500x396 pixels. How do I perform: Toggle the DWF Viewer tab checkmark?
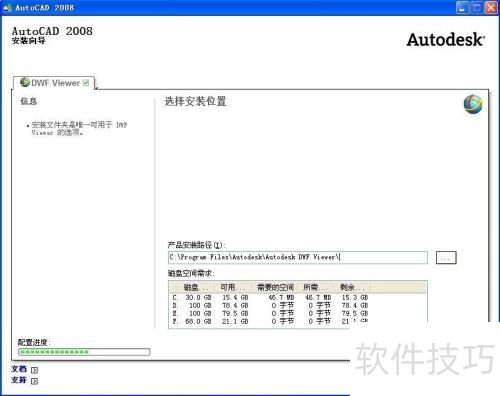86,83
